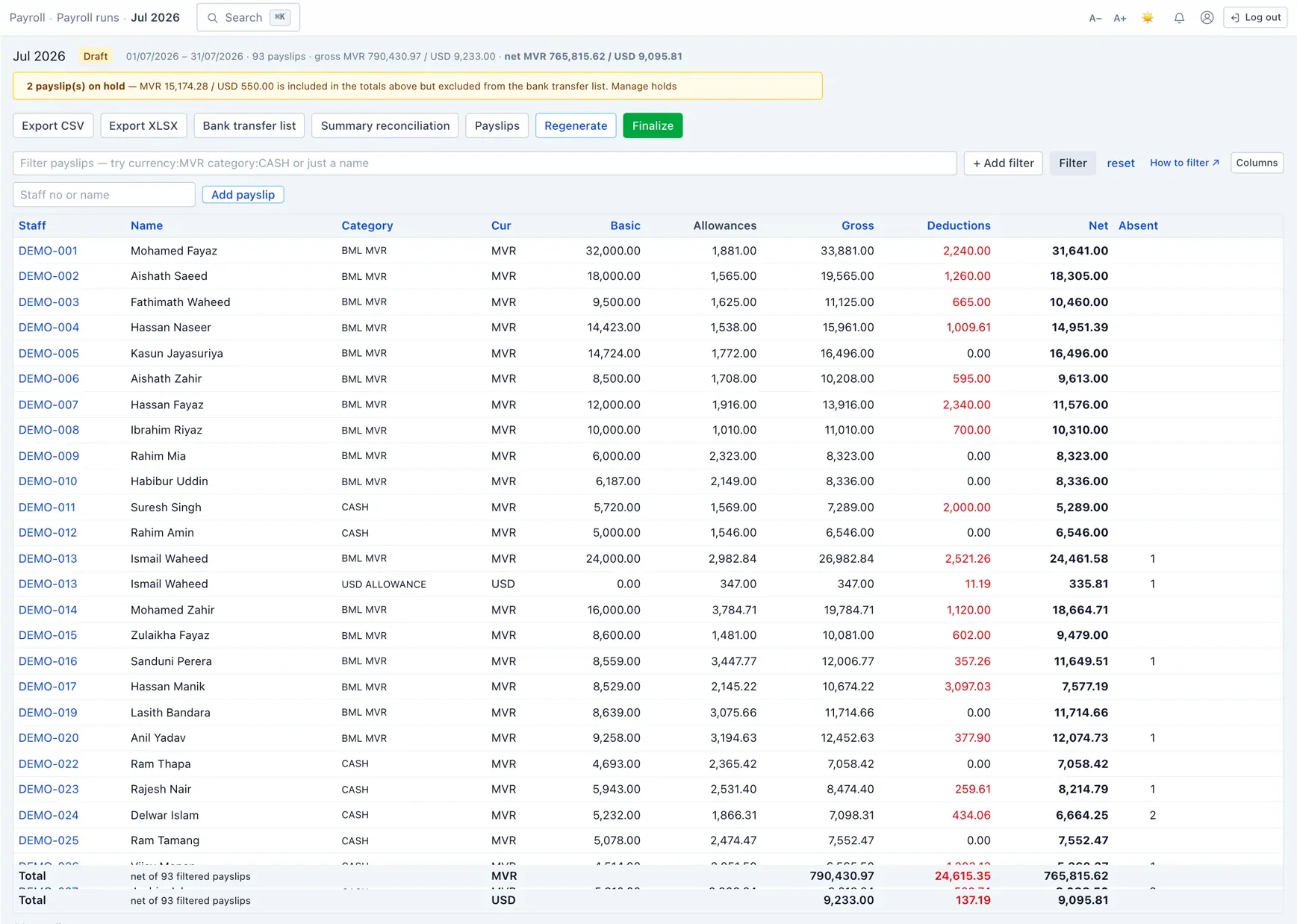Screen dimensions: 1297x924
Task: Go to Payroll runs breadcrumb
Action: (87, 17)
